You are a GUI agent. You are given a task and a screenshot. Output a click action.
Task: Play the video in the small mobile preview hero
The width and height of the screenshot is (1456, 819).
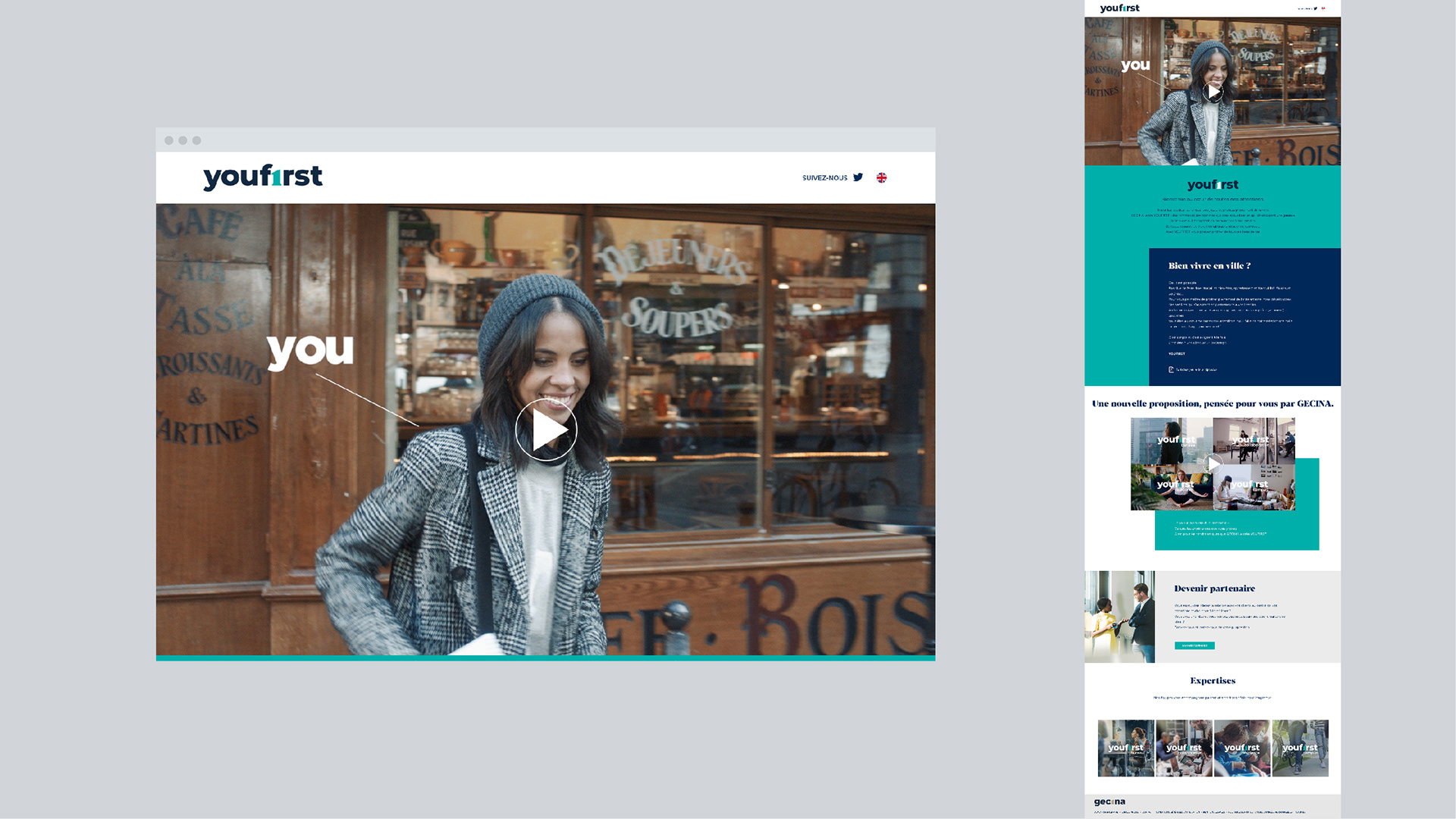(x=1213, y=92)
